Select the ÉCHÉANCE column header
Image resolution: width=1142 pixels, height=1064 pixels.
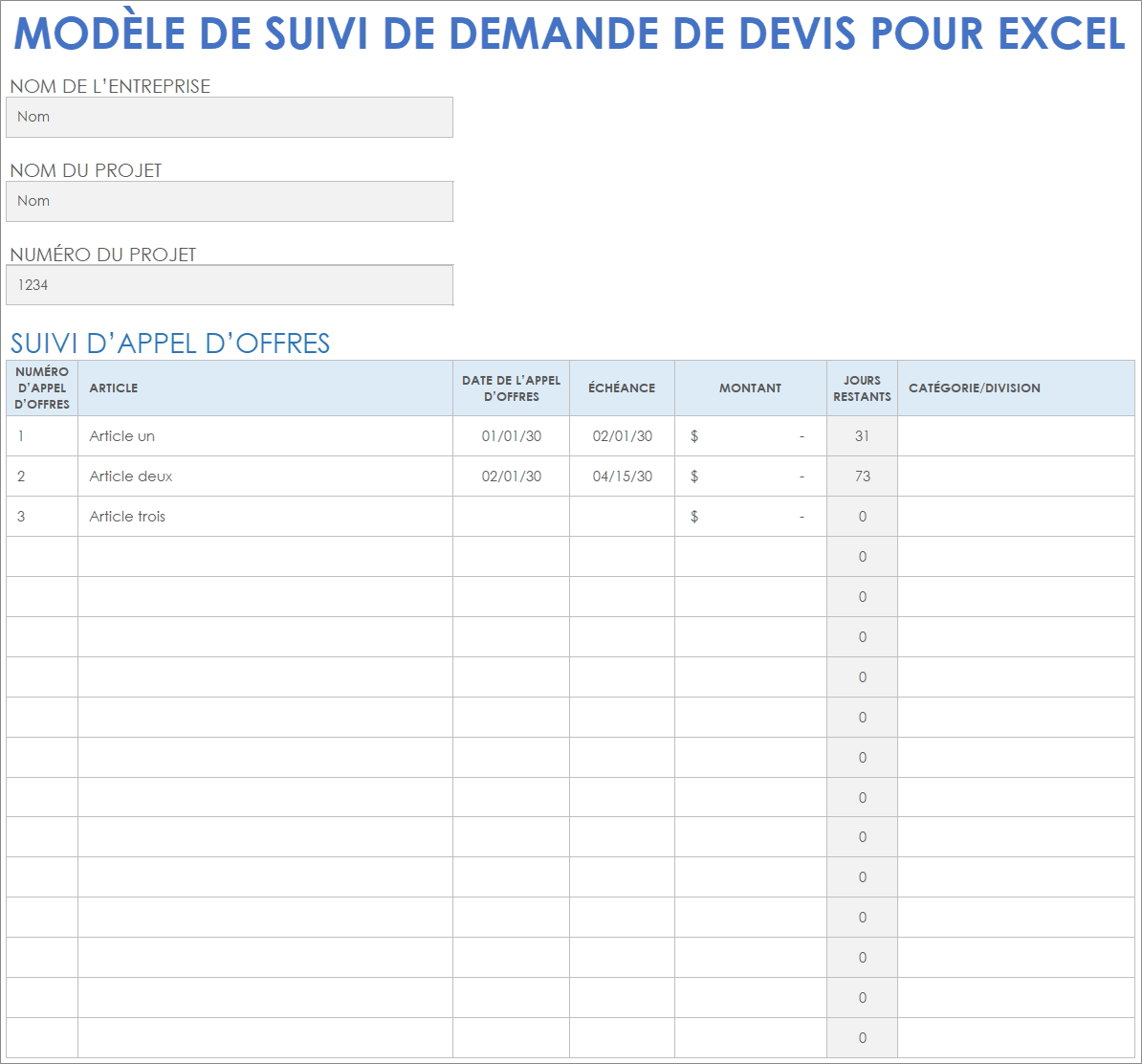622,388
